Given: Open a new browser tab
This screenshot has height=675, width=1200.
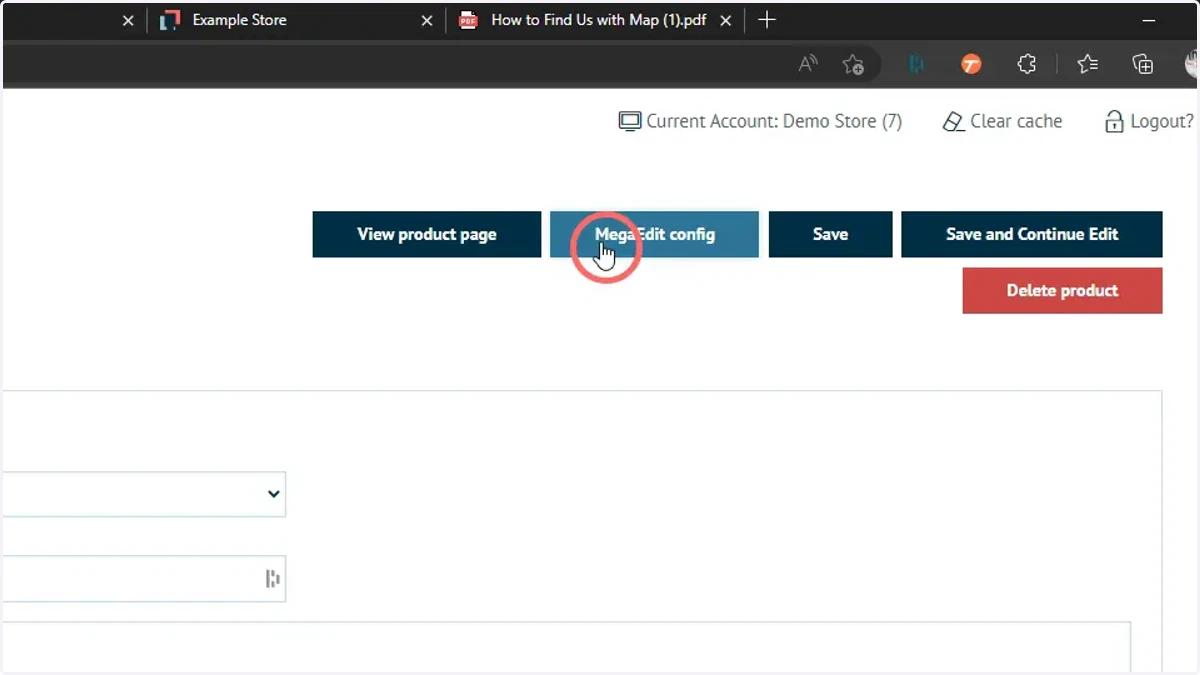Looking at the screenshot, I should point(767,20).
